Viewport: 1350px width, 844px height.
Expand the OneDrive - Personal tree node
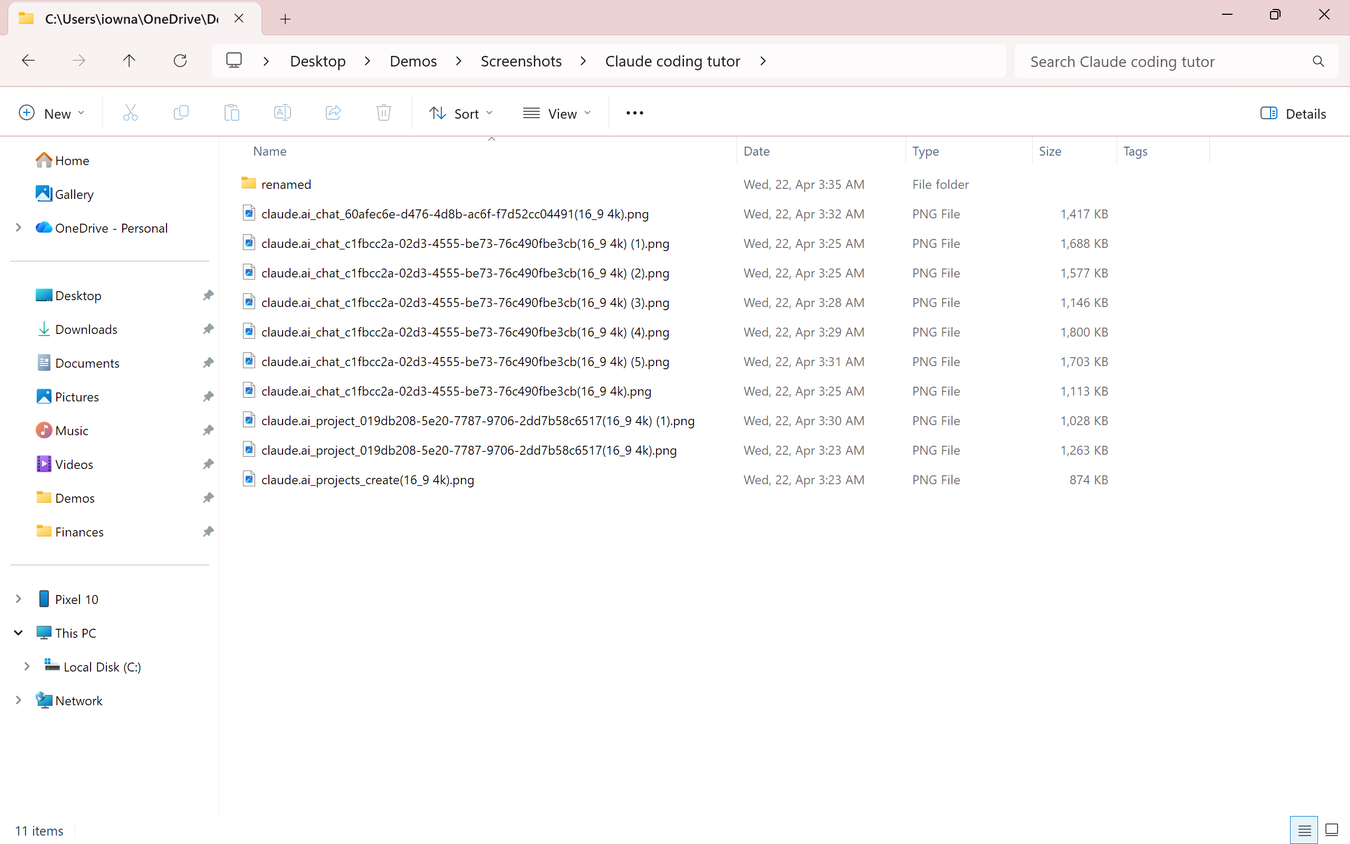click(18, 228)
